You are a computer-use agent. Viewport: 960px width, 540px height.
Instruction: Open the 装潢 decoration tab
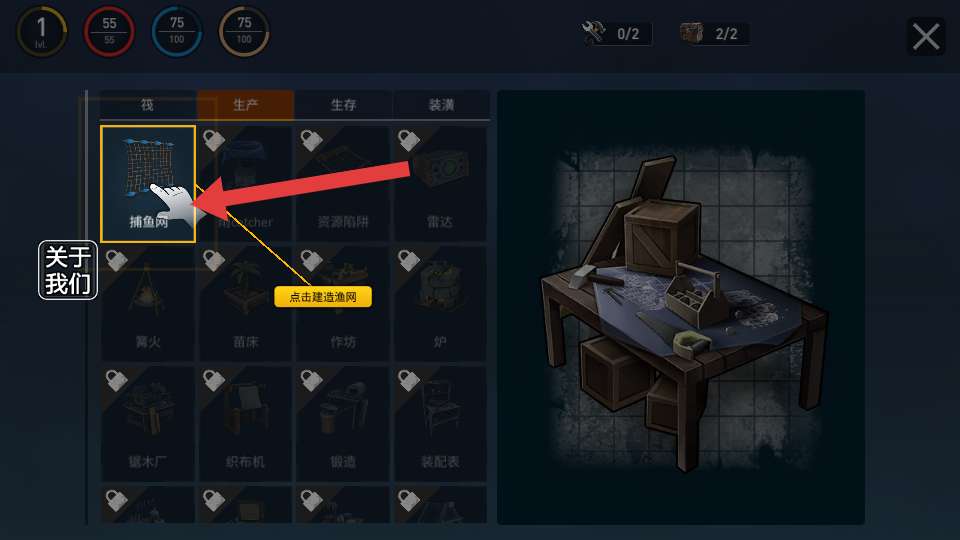[x=441, y=105]
